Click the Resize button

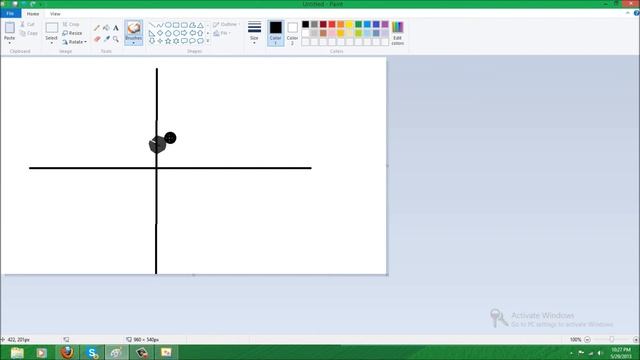72,33
